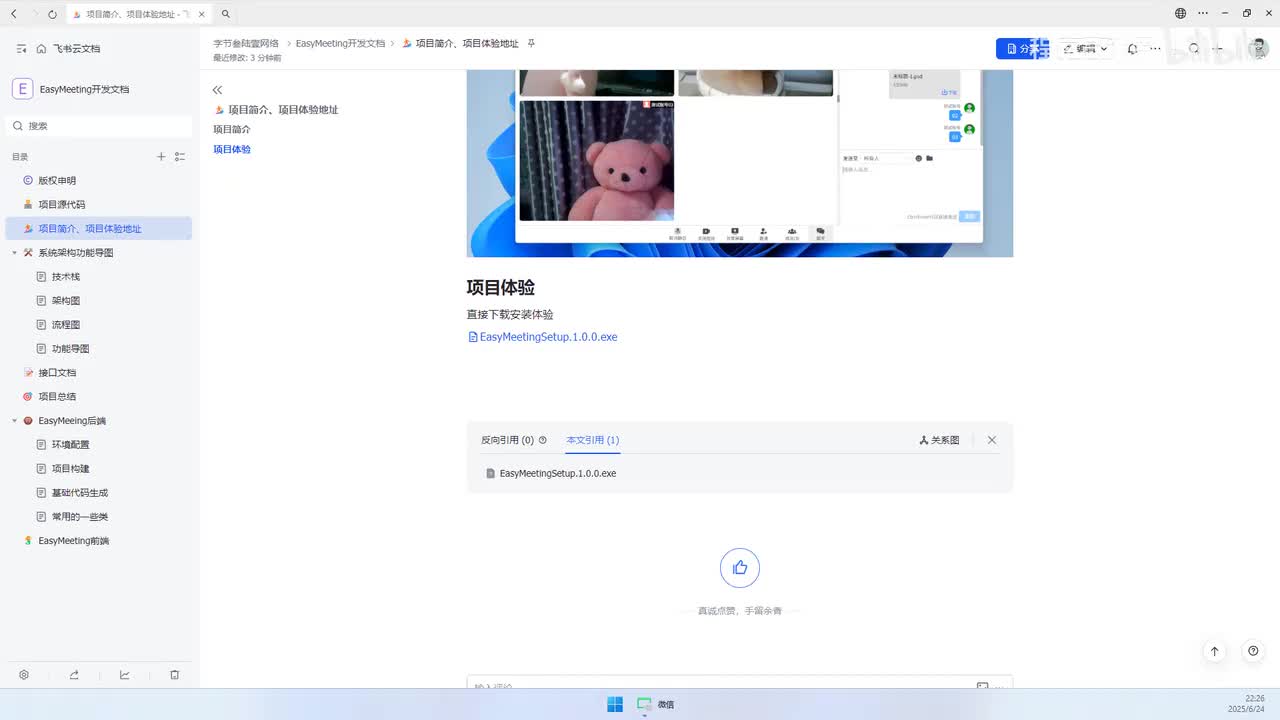Select the browser tab 项目简介、项目体验地址
Image resolution: width=1280 pixels, height=720 pixels.
coord(138,14)
